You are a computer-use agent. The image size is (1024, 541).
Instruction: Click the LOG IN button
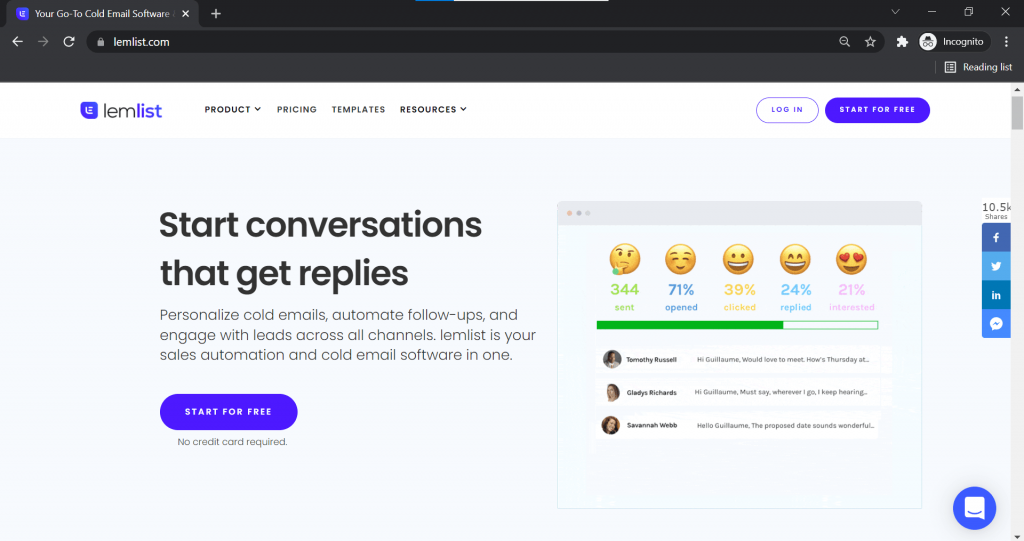[787, 110]
